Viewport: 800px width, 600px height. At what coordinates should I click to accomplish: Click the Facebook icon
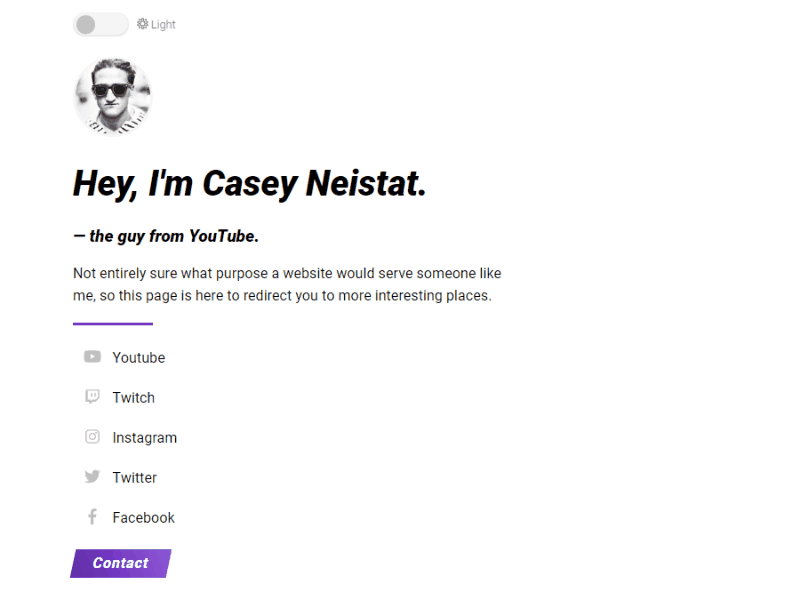pos(92,517)
